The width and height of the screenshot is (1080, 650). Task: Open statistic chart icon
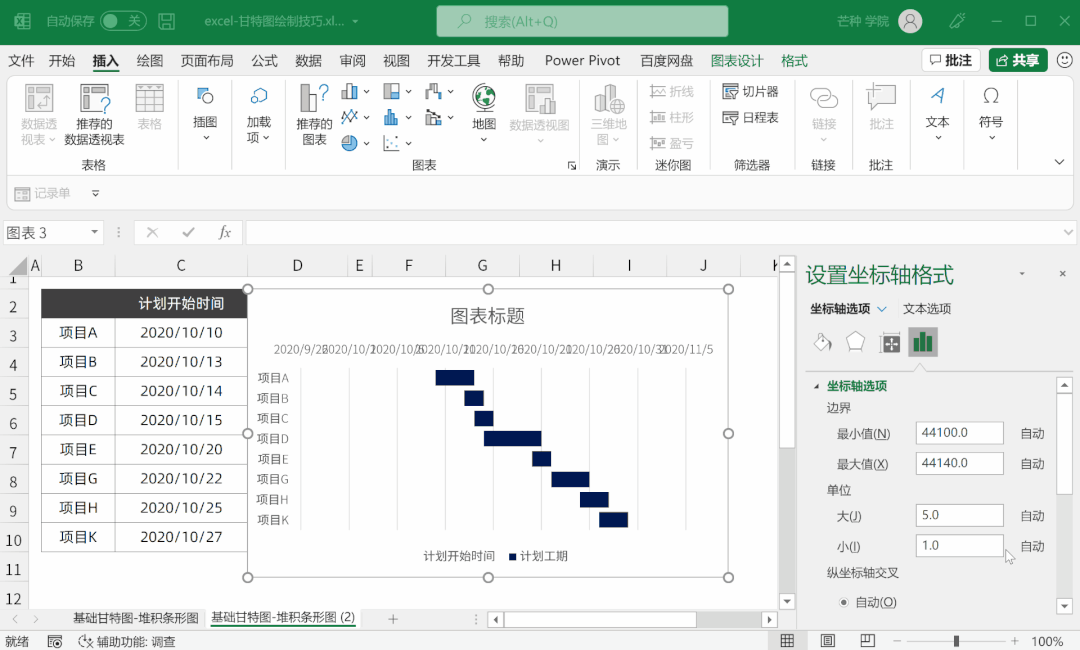click(x=391, y=117)
